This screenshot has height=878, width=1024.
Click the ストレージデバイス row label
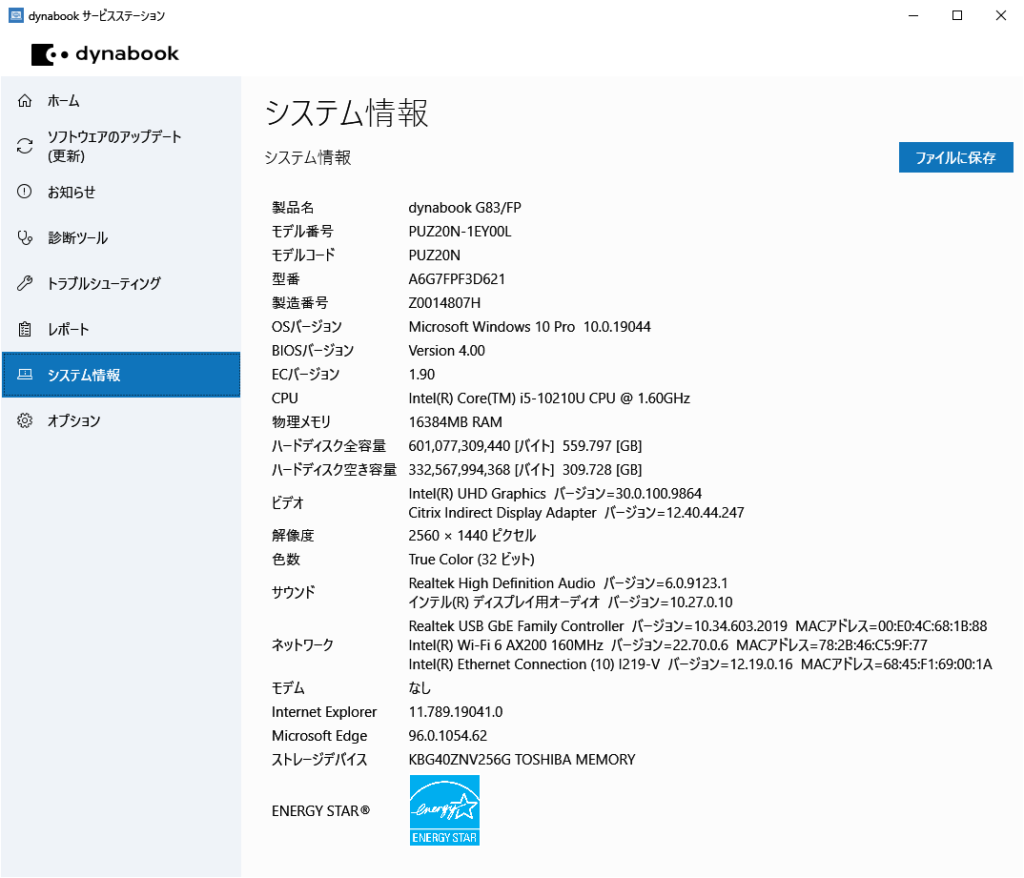(x=319, y=759)
